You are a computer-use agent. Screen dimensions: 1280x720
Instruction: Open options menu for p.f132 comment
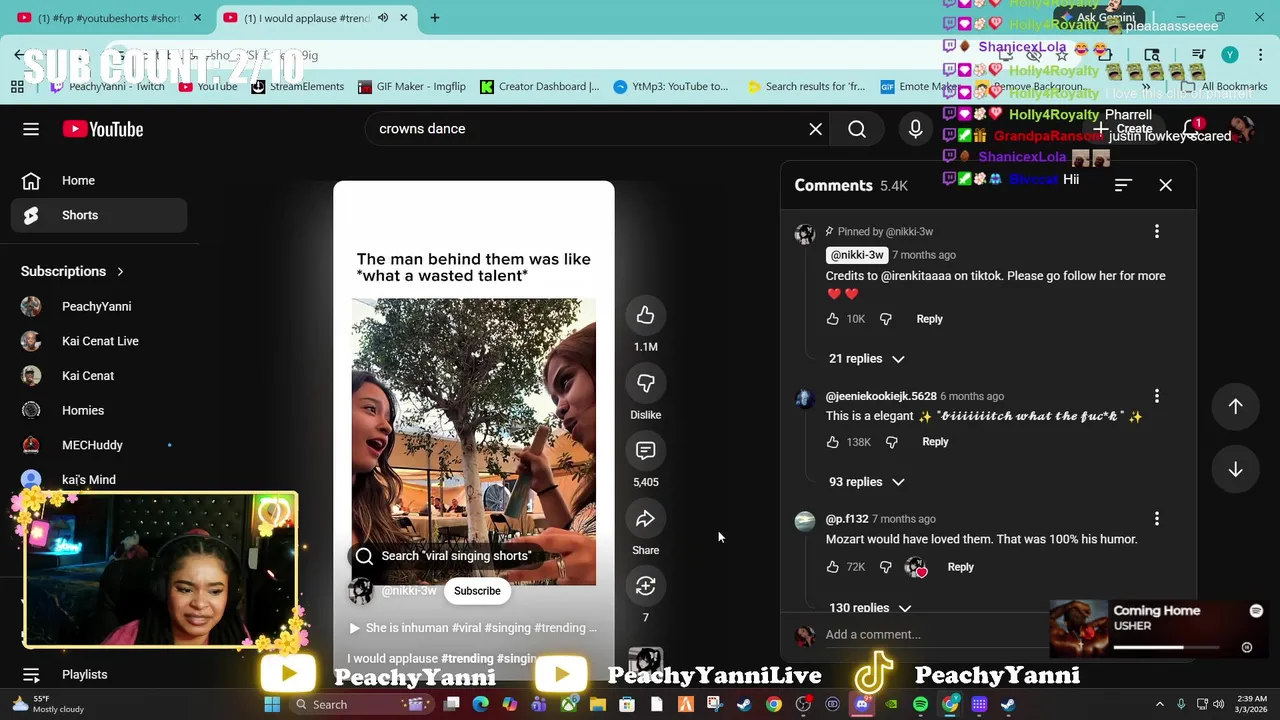pos(1157,519)
